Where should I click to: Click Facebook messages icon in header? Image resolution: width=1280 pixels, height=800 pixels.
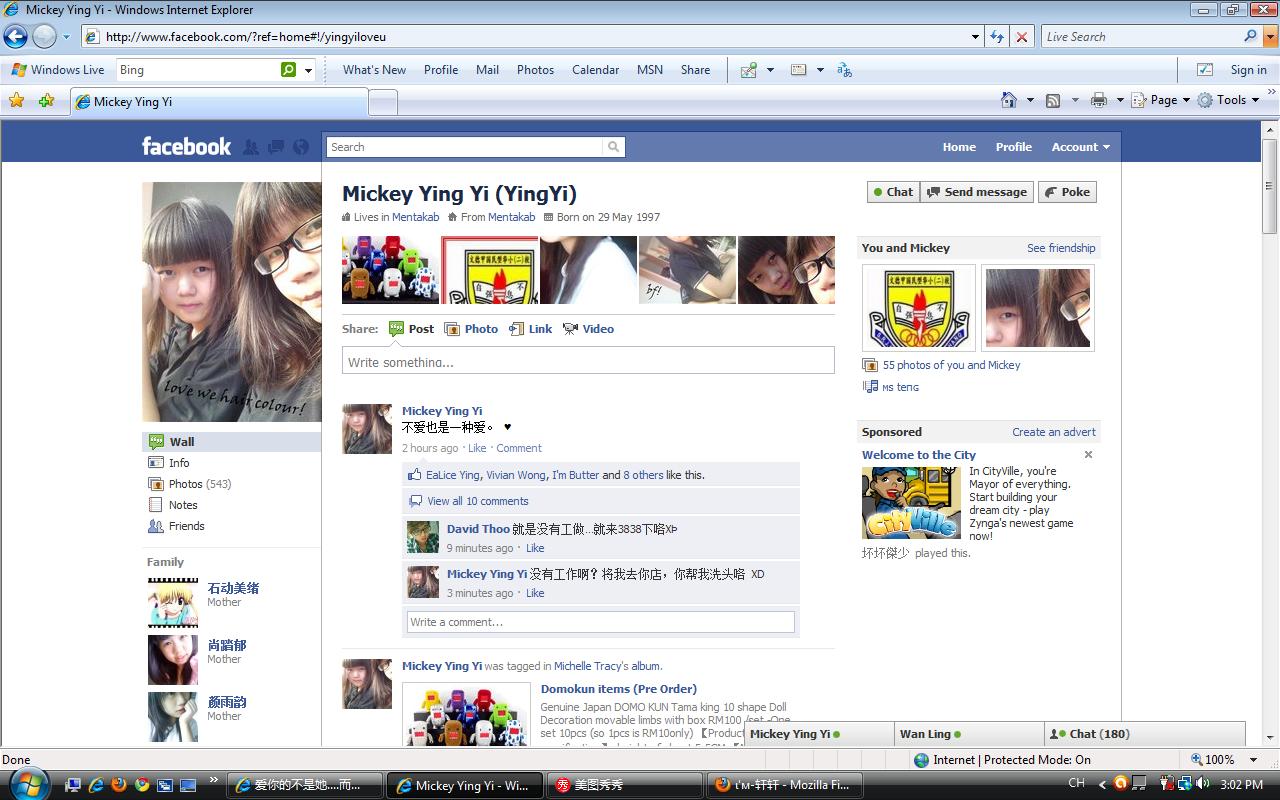point(276,147)
